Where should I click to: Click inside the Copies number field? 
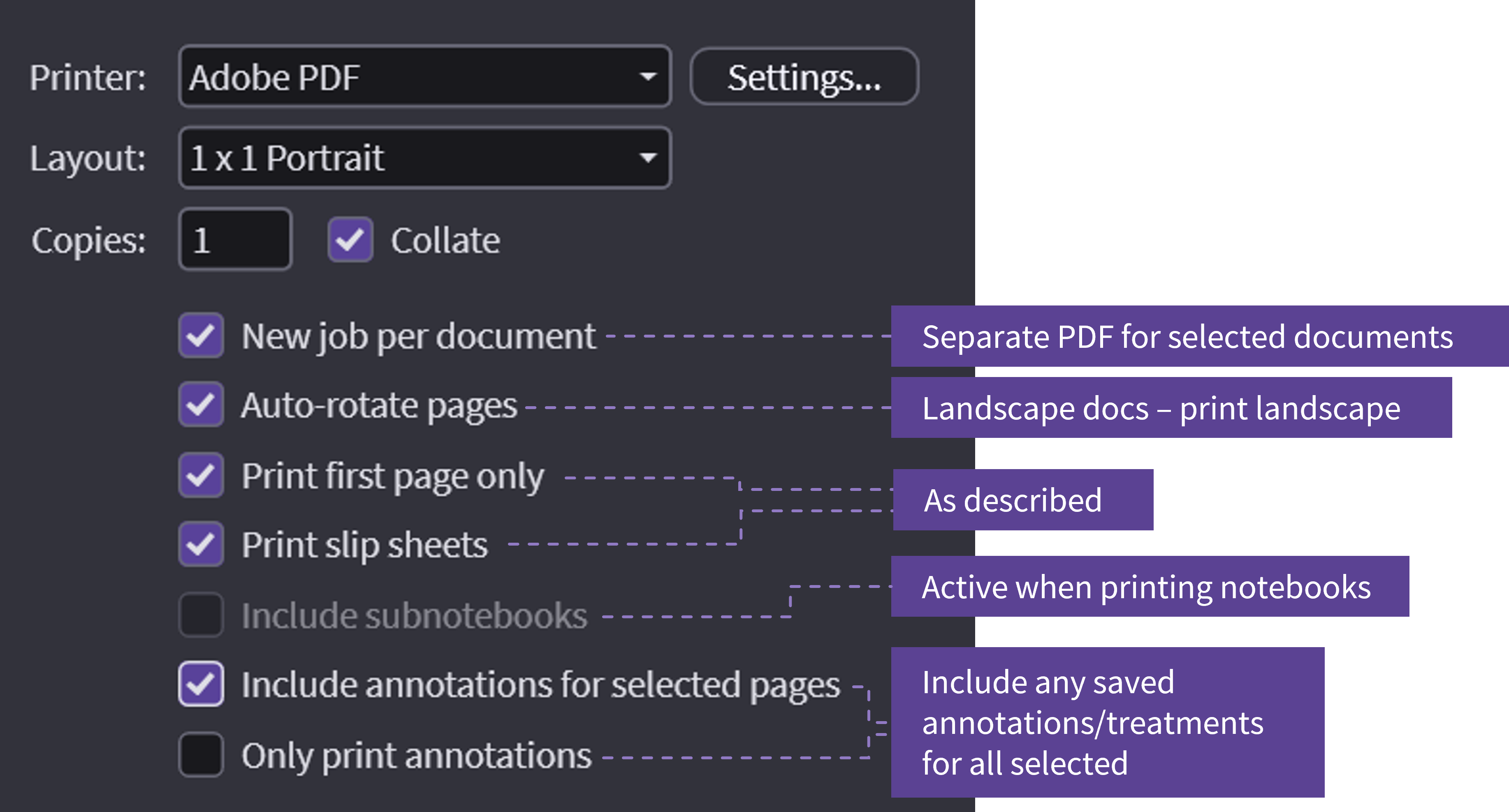point(234,239)
